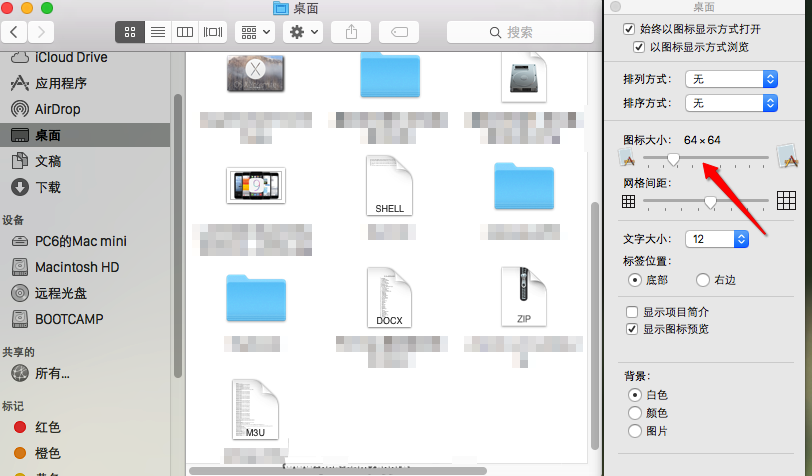Select the 右边 label position radio button
Screen dimensions: 812x476
tap(702, 280)
